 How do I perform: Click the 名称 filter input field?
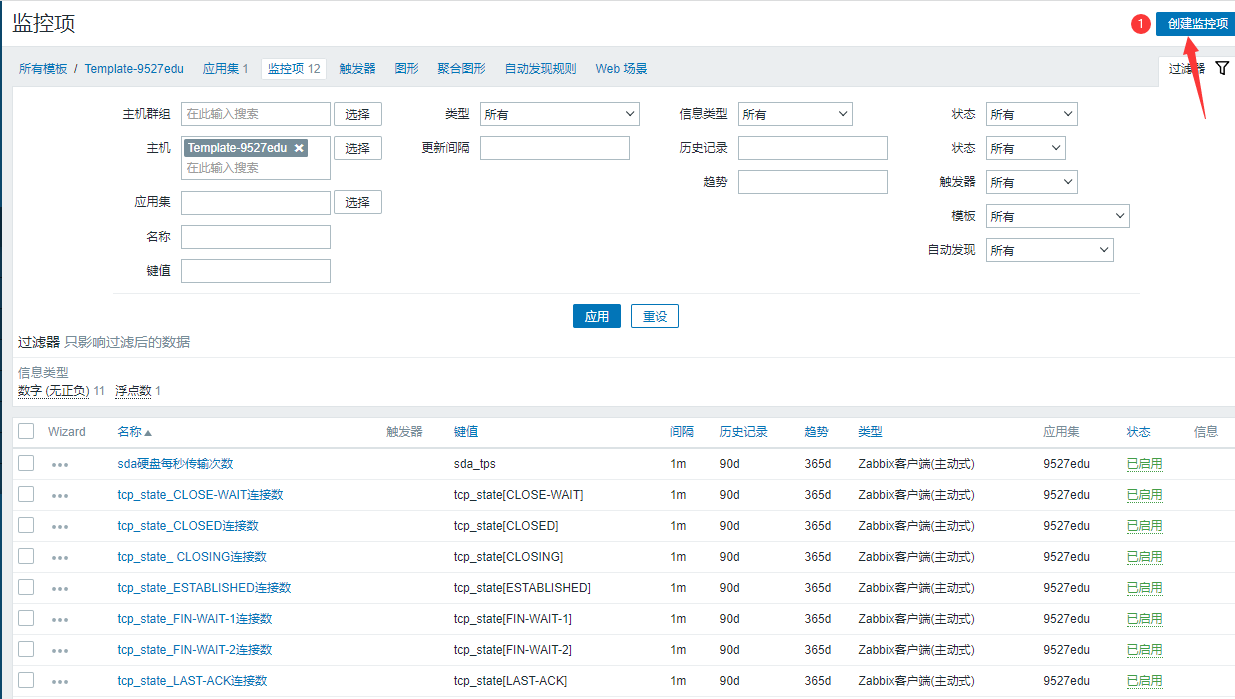tap(256, 237)
